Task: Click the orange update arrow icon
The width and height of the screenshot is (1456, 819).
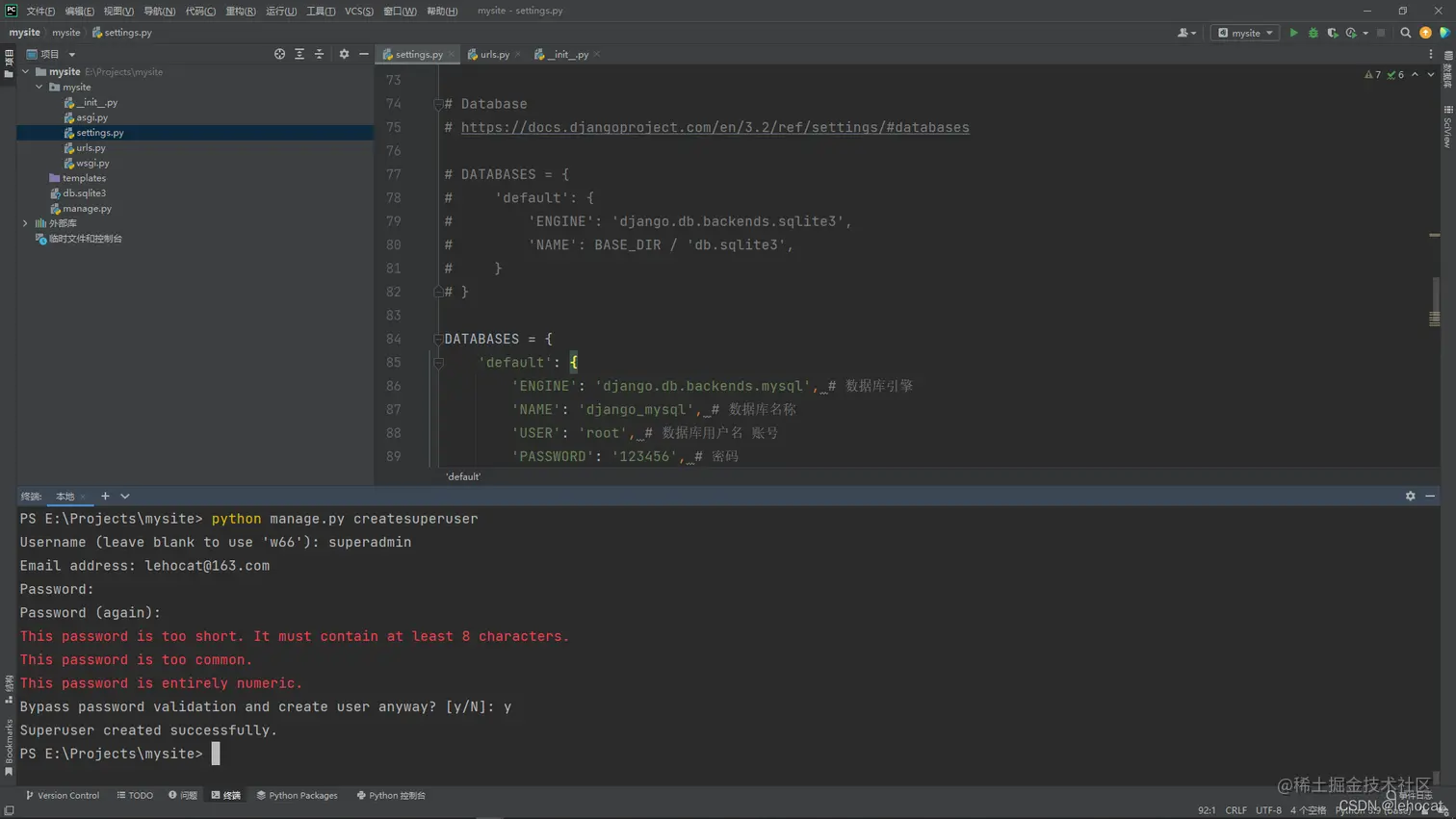Action: (x=1425, y=33)
